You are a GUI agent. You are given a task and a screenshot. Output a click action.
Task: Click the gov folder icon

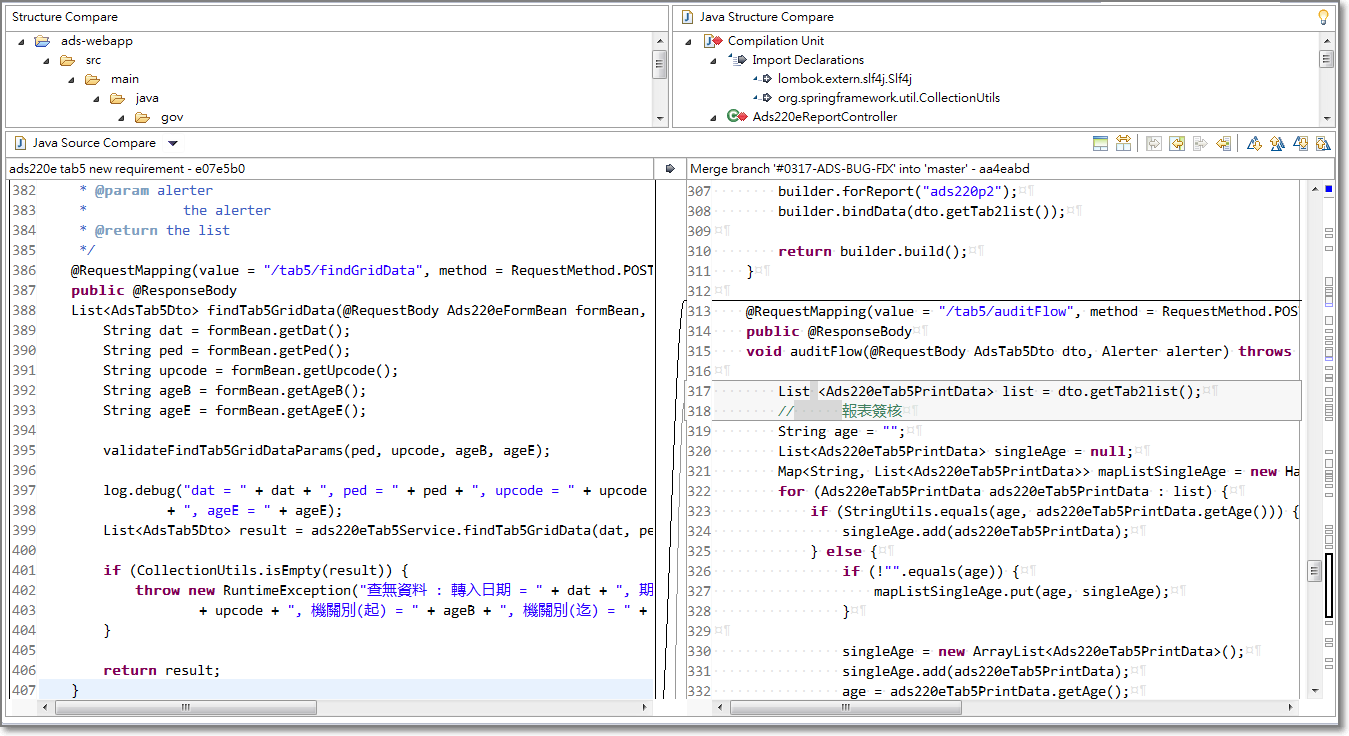pos(142,117)
